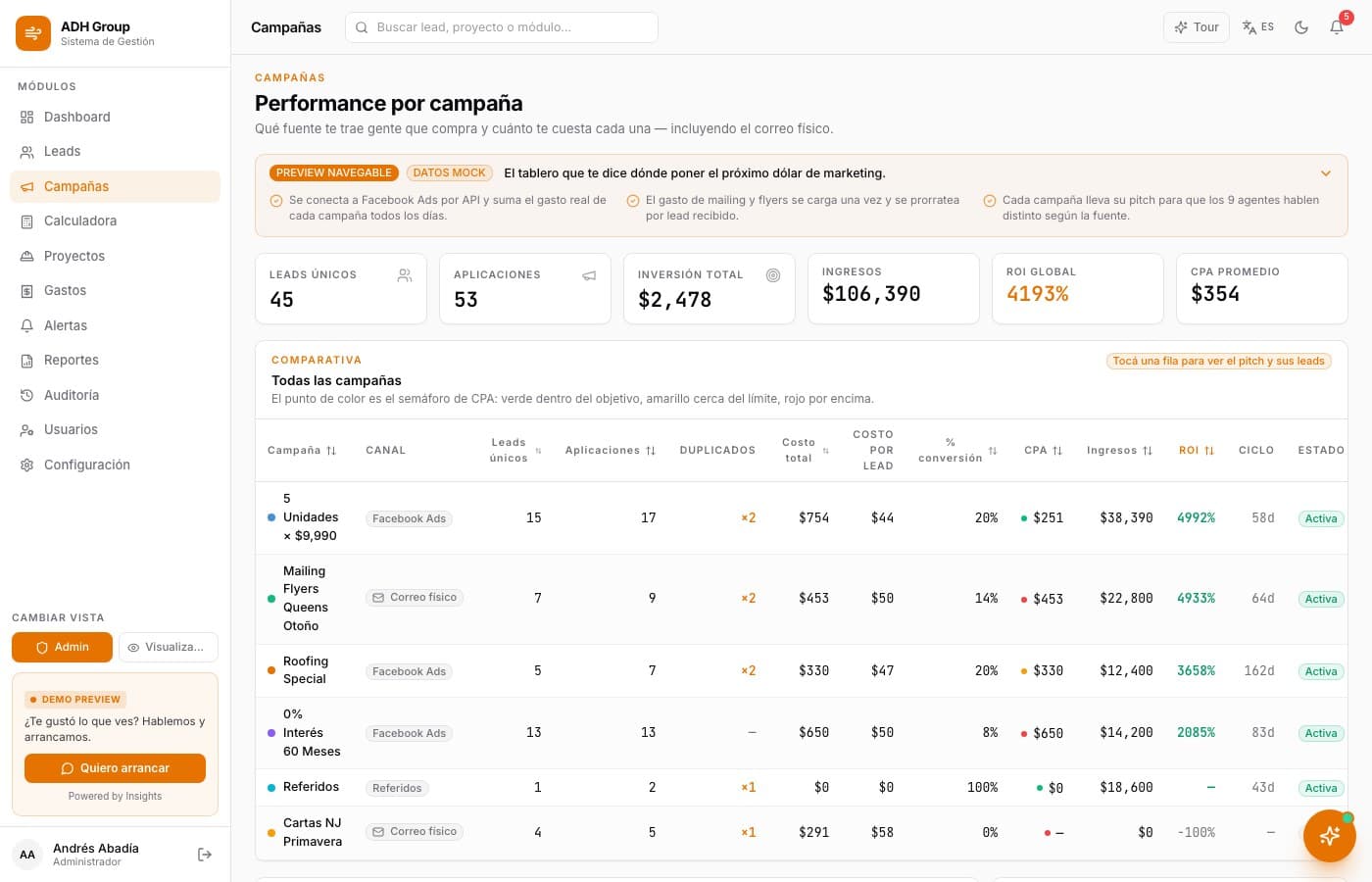Click Facebook Ads tag in Roofing Special row
Screen dimensions: 1372x882
(409, 671)
